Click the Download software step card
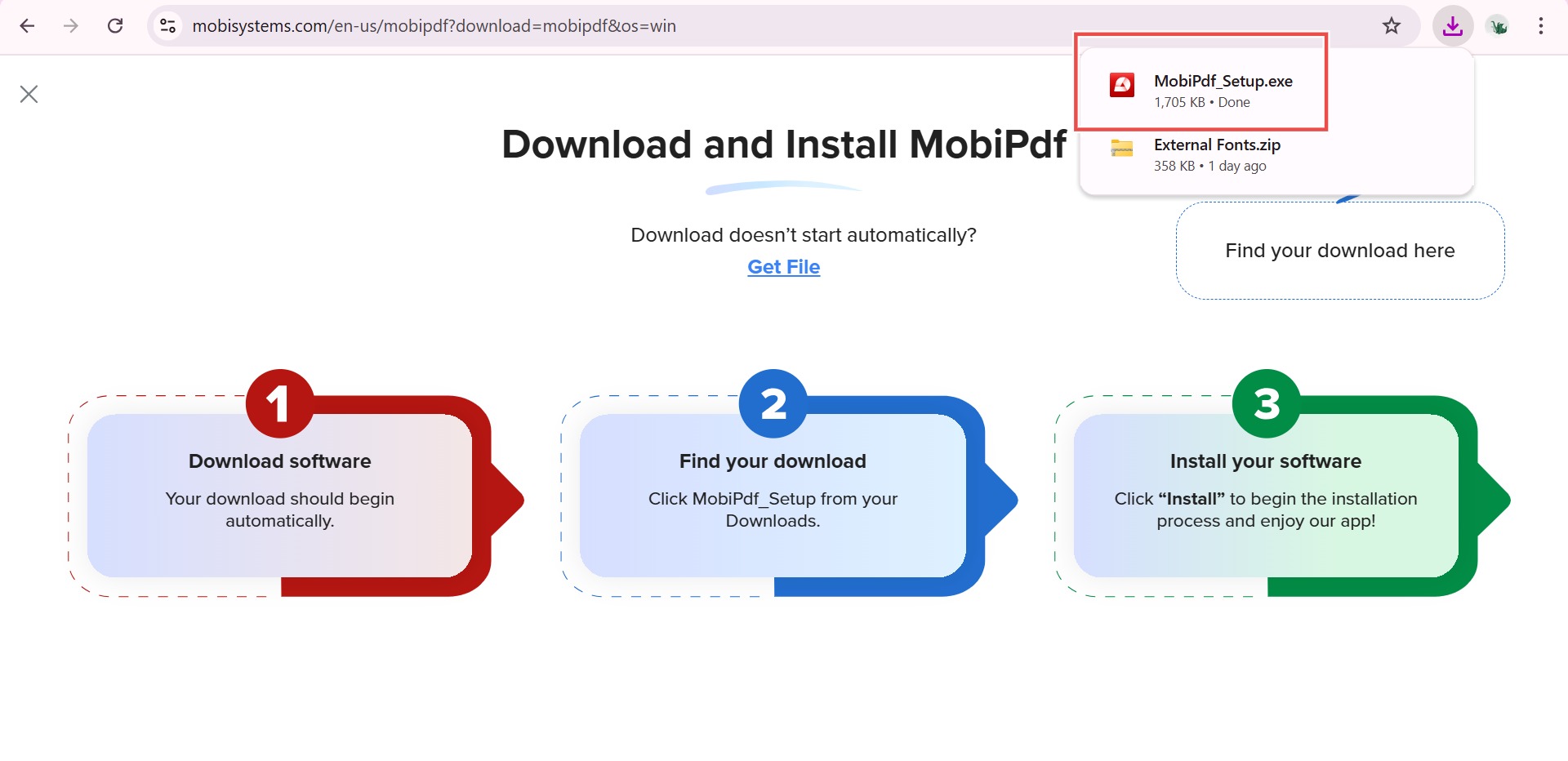 point(280,496)
